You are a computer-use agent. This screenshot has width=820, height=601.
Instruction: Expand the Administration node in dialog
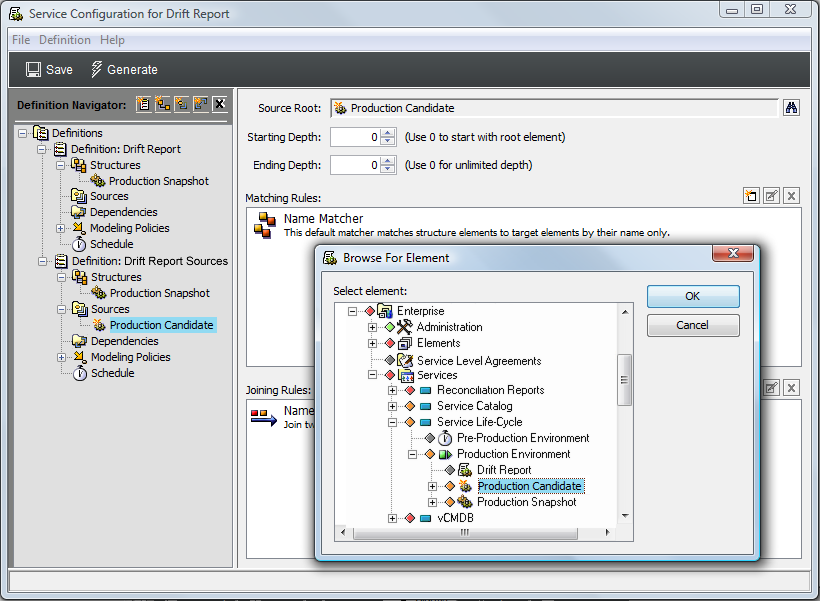tap(372, 327)
